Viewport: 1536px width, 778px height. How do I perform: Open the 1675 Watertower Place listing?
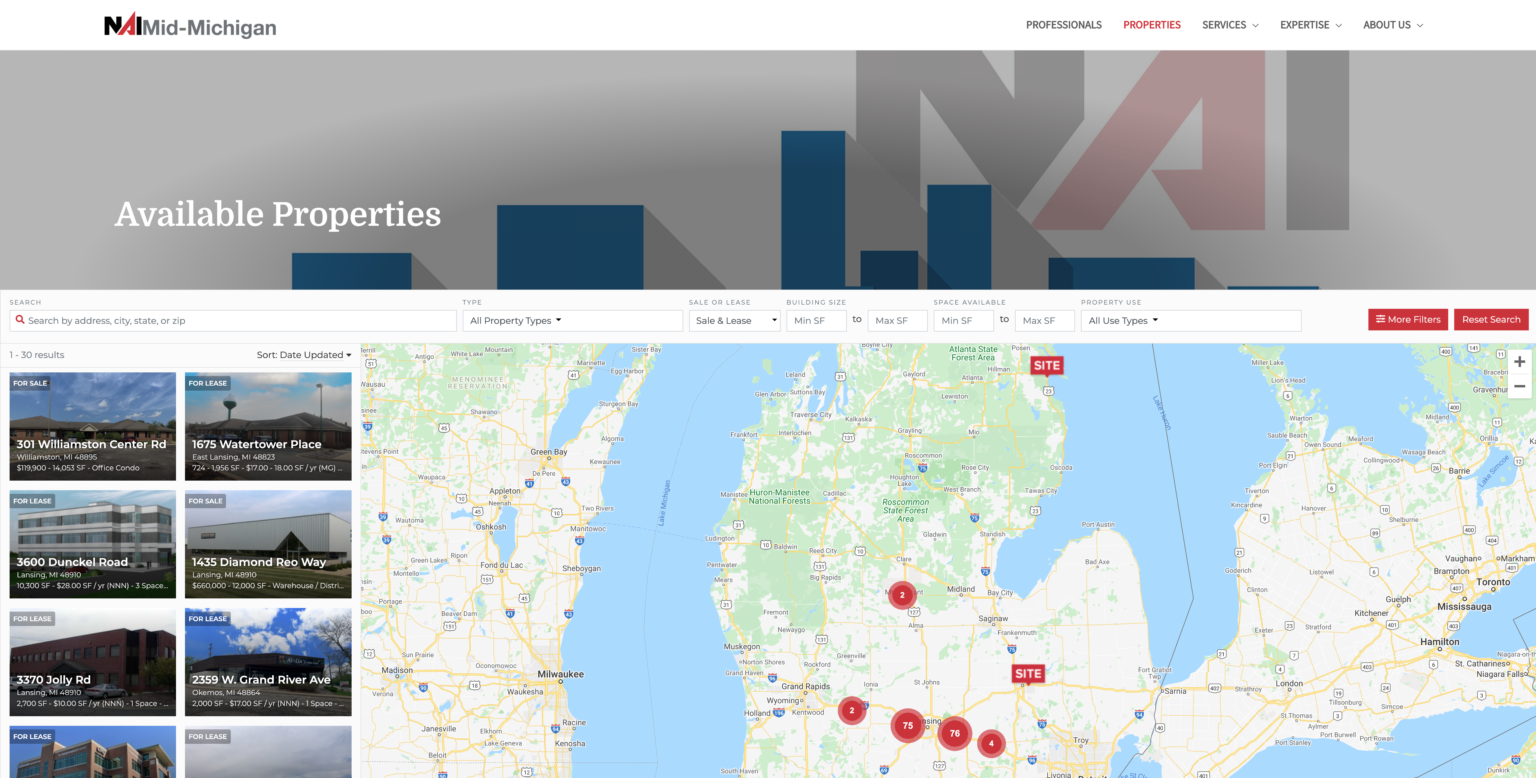(x=268, y=427)
